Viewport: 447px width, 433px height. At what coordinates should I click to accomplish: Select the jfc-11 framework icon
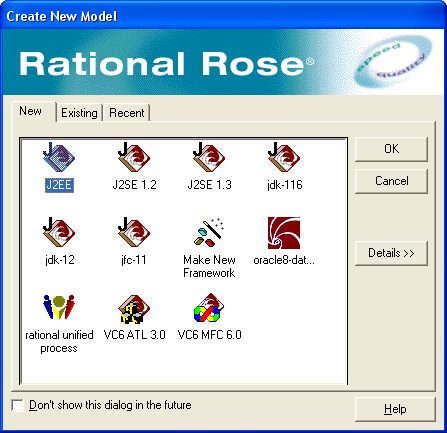[134, 233]
